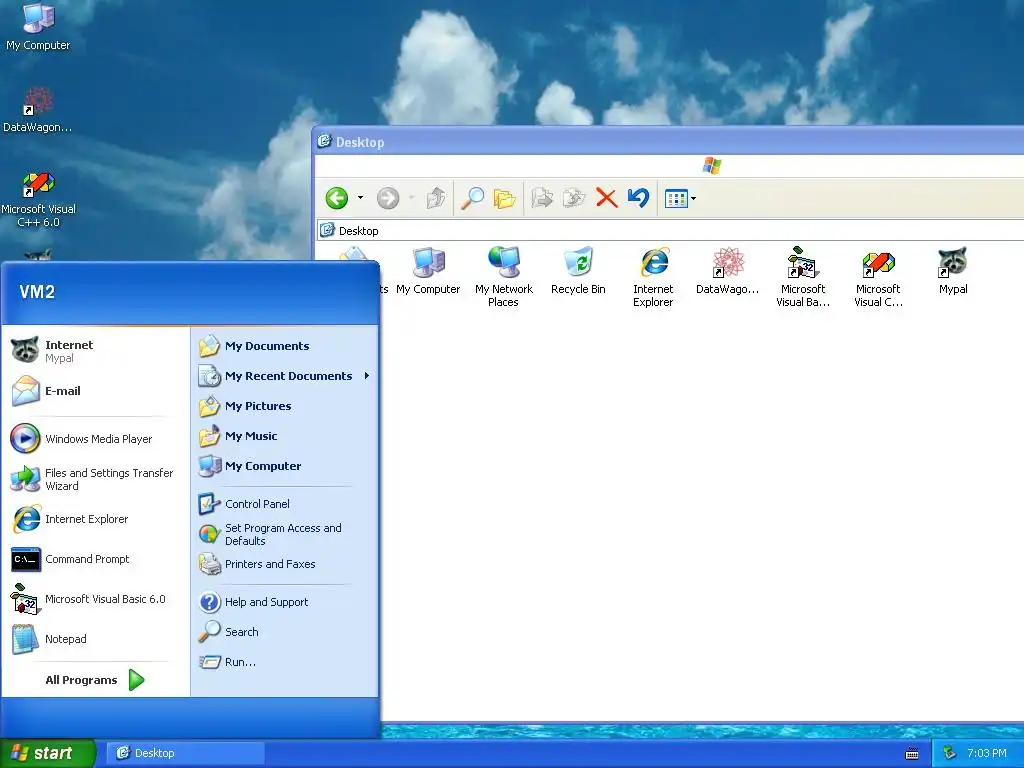The height and width of the screenshot is (768, 1024).
Task: Click the Up folder toolbar icon
Action: point(436,198)
